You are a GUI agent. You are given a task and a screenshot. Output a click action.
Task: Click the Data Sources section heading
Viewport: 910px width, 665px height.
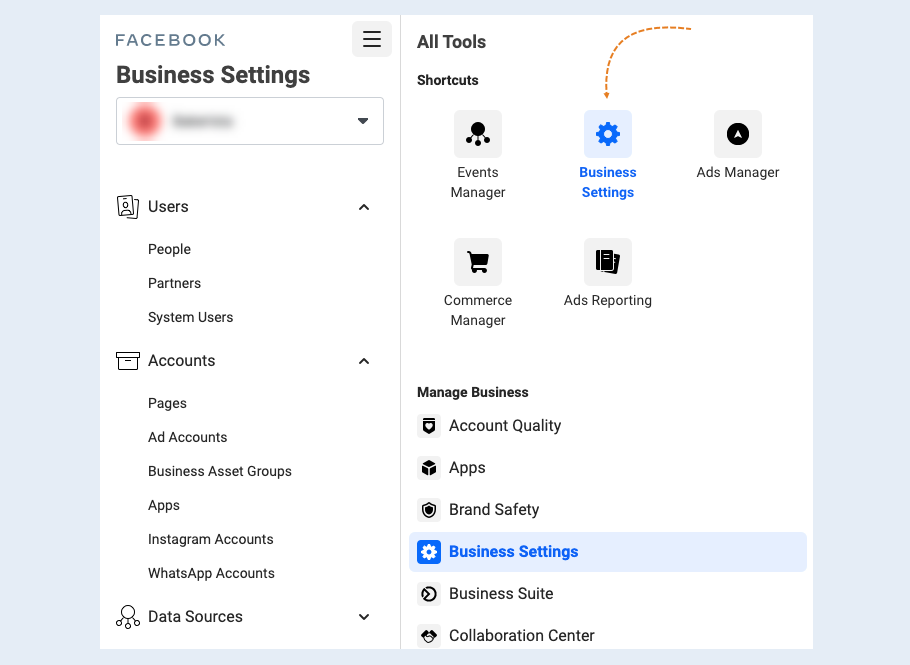(x=195, y=617)
